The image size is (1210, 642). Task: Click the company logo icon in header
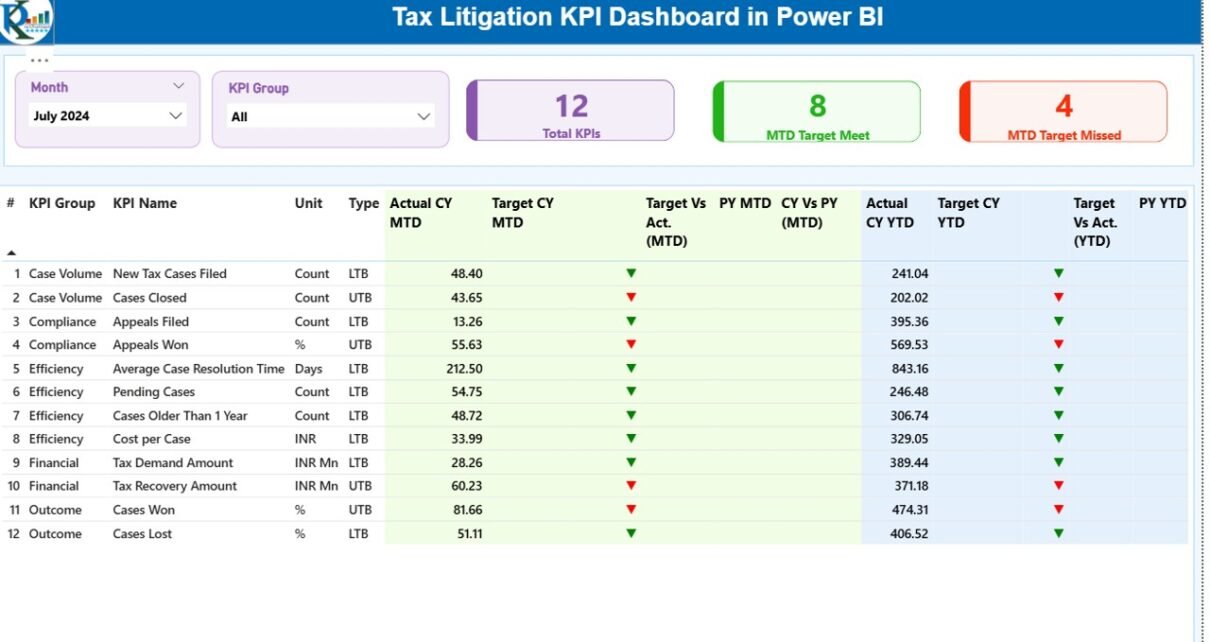tap(26, 20)
